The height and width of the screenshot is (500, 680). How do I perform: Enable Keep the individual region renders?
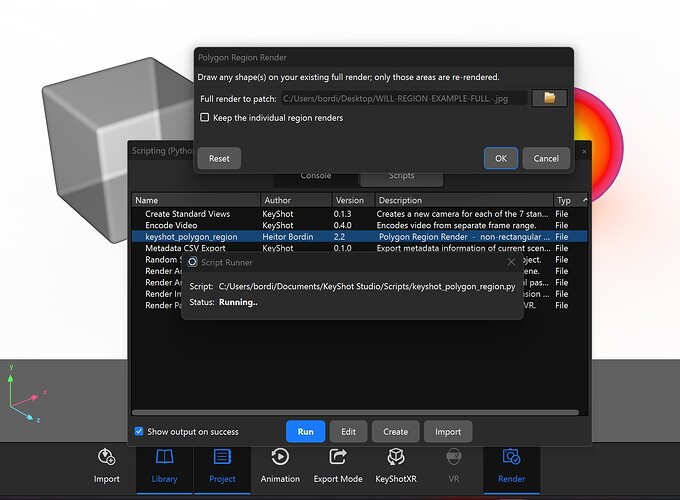(204, 118)
